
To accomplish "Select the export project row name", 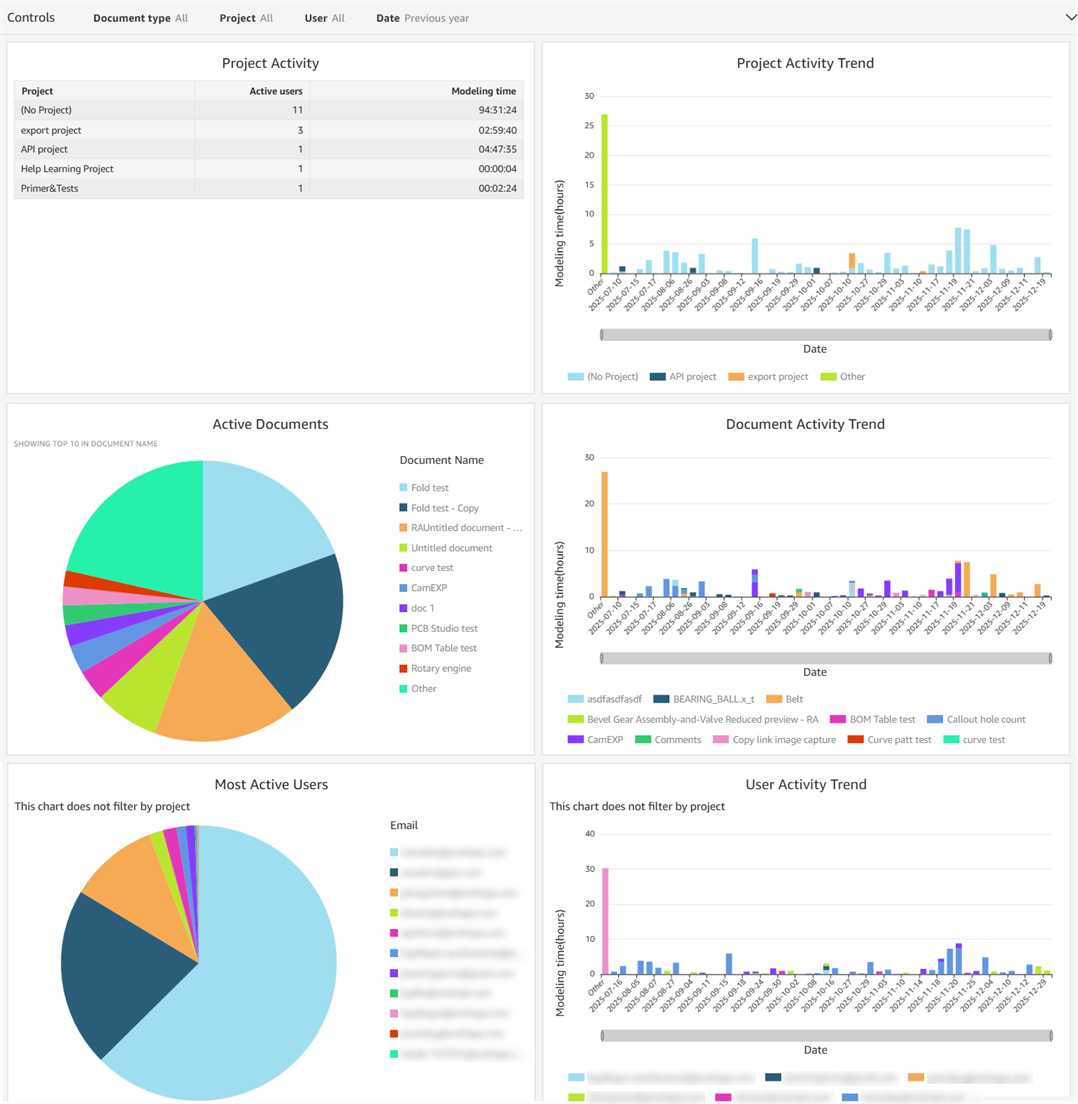I will [51, 130].
